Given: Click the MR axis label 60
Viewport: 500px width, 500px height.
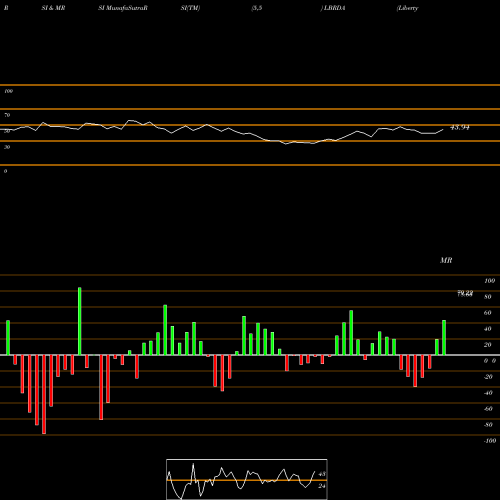Looking at the screenshot, I should 488,313.
